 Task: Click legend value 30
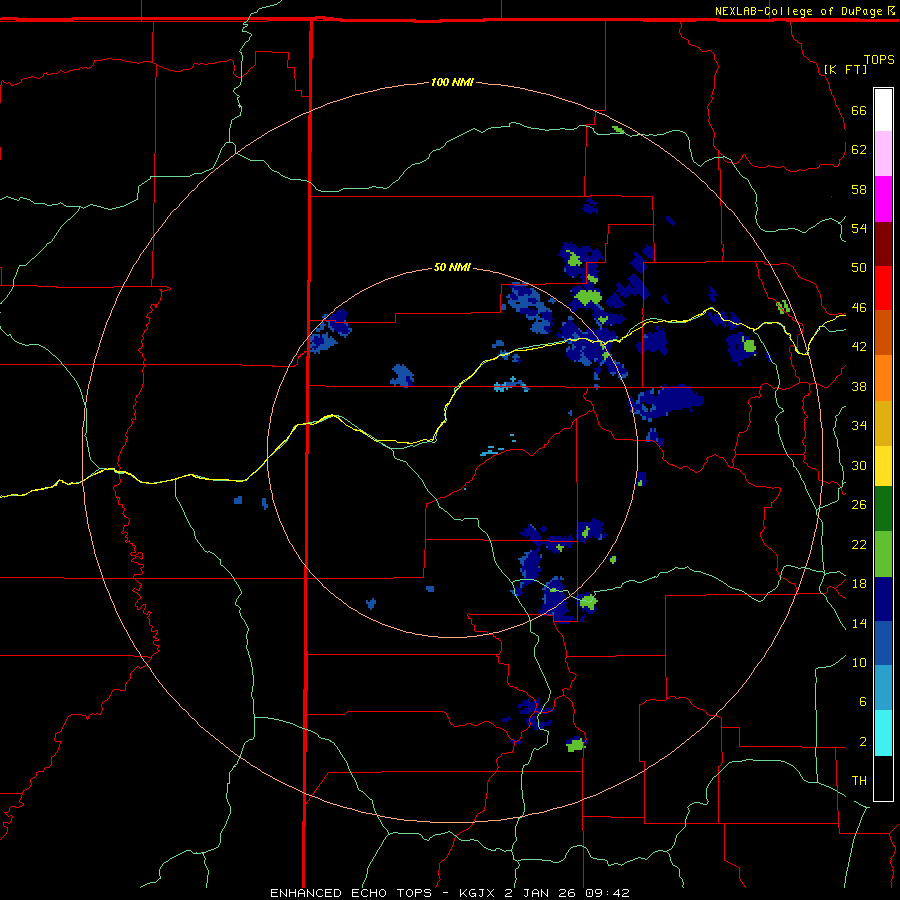click(859, 465)
